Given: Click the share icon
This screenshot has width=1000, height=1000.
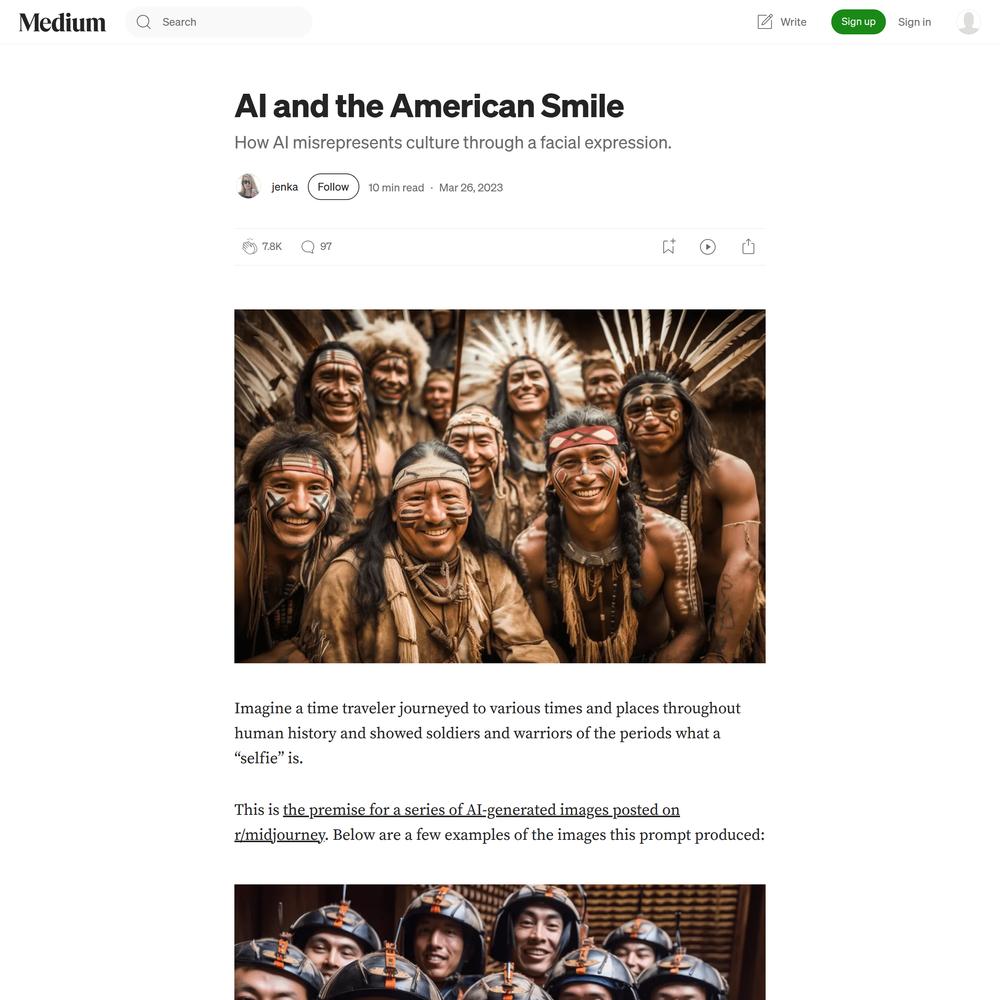Looking at the screenshot, I should (748, 247).
